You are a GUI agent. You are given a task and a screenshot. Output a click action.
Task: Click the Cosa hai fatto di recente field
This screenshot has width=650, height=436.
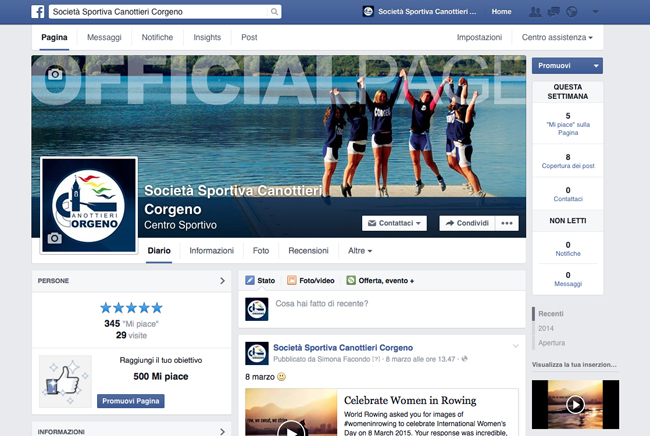322,303
